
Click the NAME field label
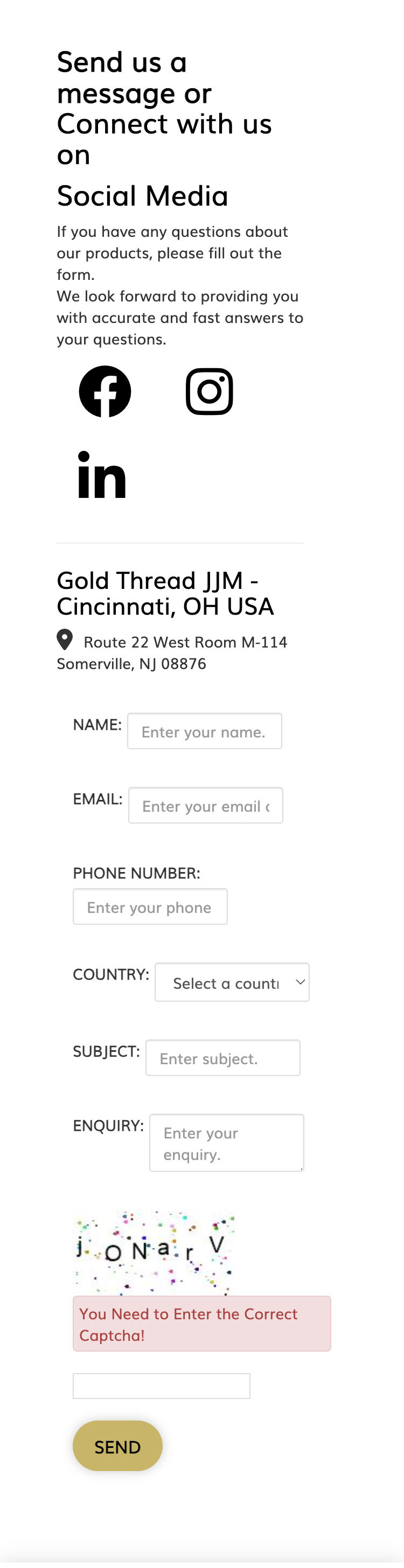pos(97,725)
